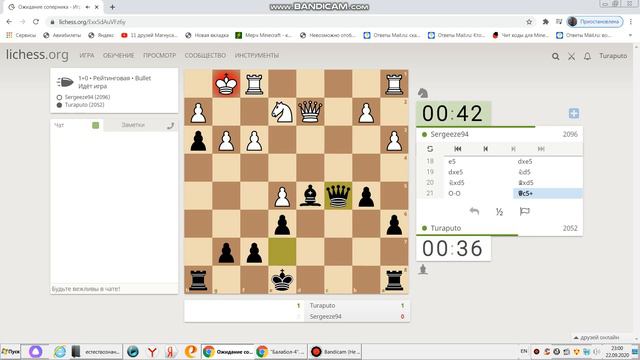Click Turaputo name below the move list

tap(445, 228)
